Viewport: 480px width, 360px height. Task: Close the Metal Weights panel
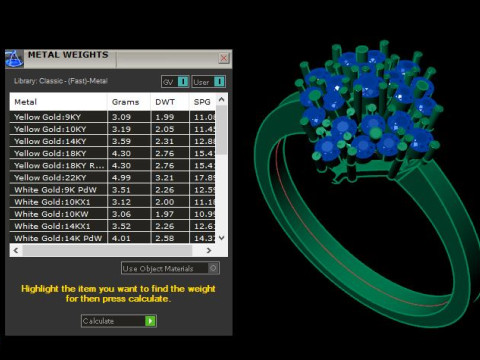(224, 58)
